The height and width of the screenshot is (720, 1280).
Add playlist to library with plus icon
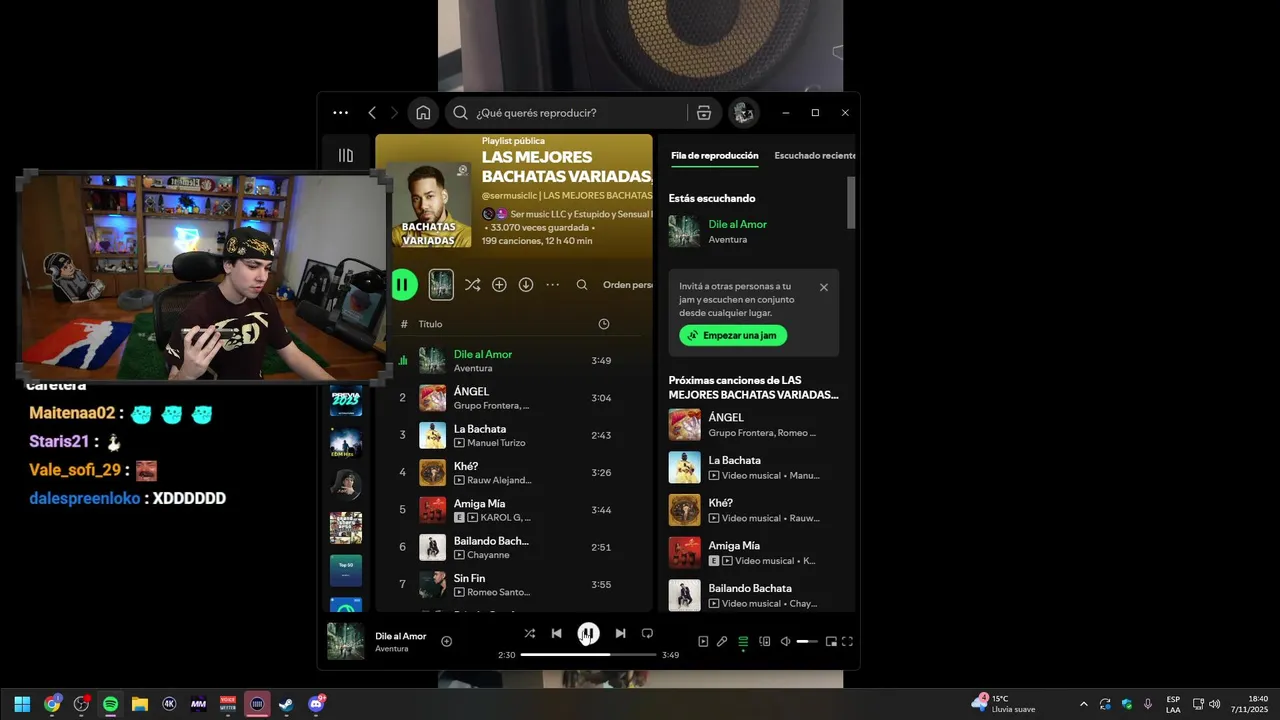pyautogui.click(x=499, y=285)
